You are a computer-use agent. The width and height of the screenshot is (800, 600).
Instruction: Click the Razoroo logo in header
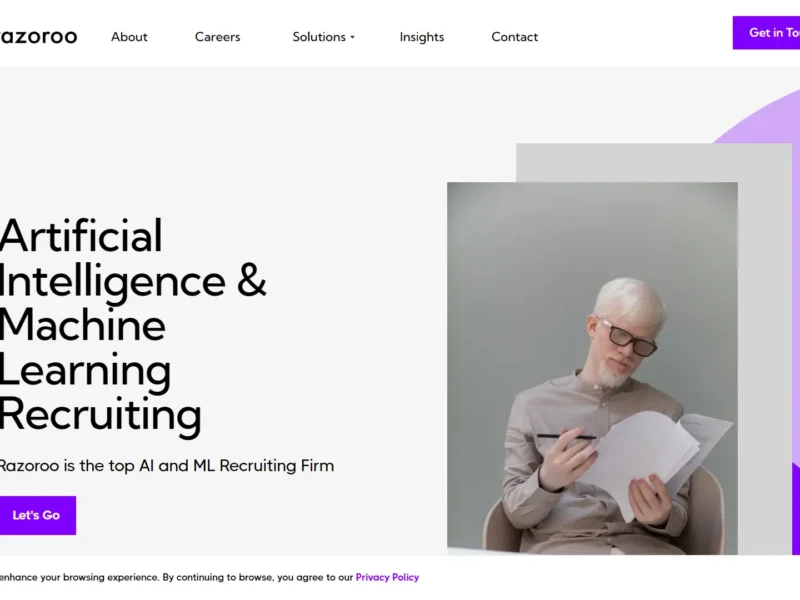(x=38, y=37)
